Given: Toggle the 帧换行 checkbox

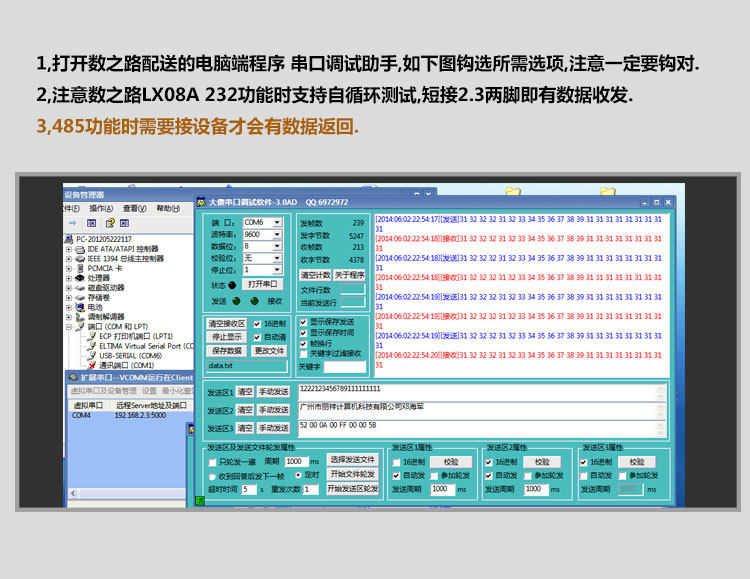Looking at the screenshot, I should (x=303, y=344).
